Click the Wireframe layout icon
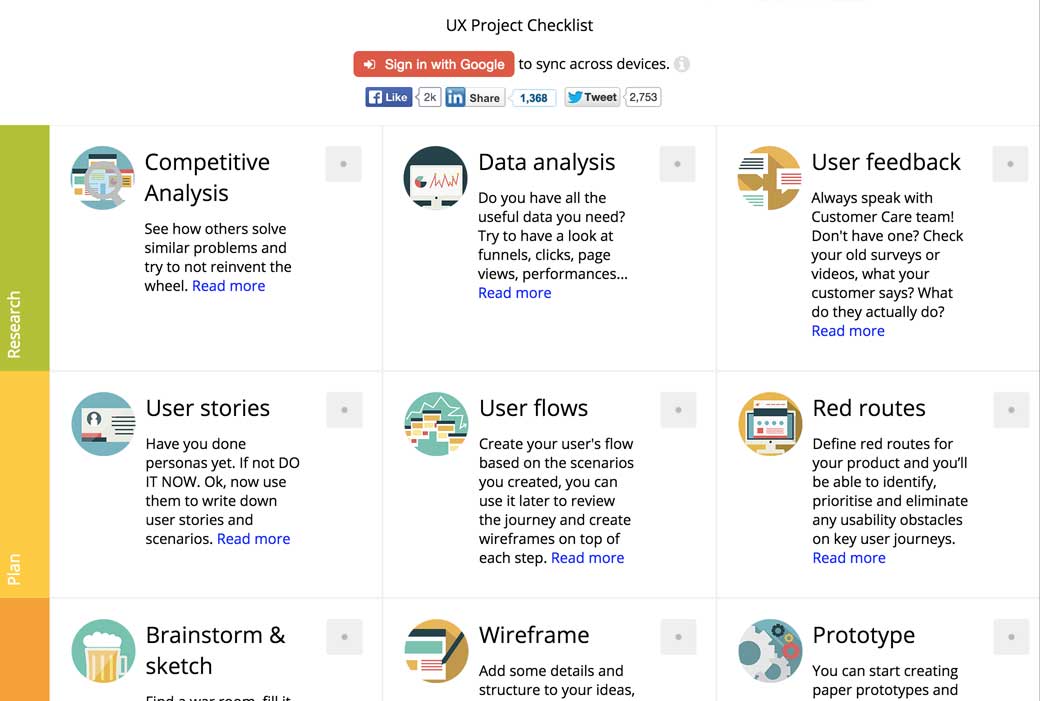 click(435, 650)
